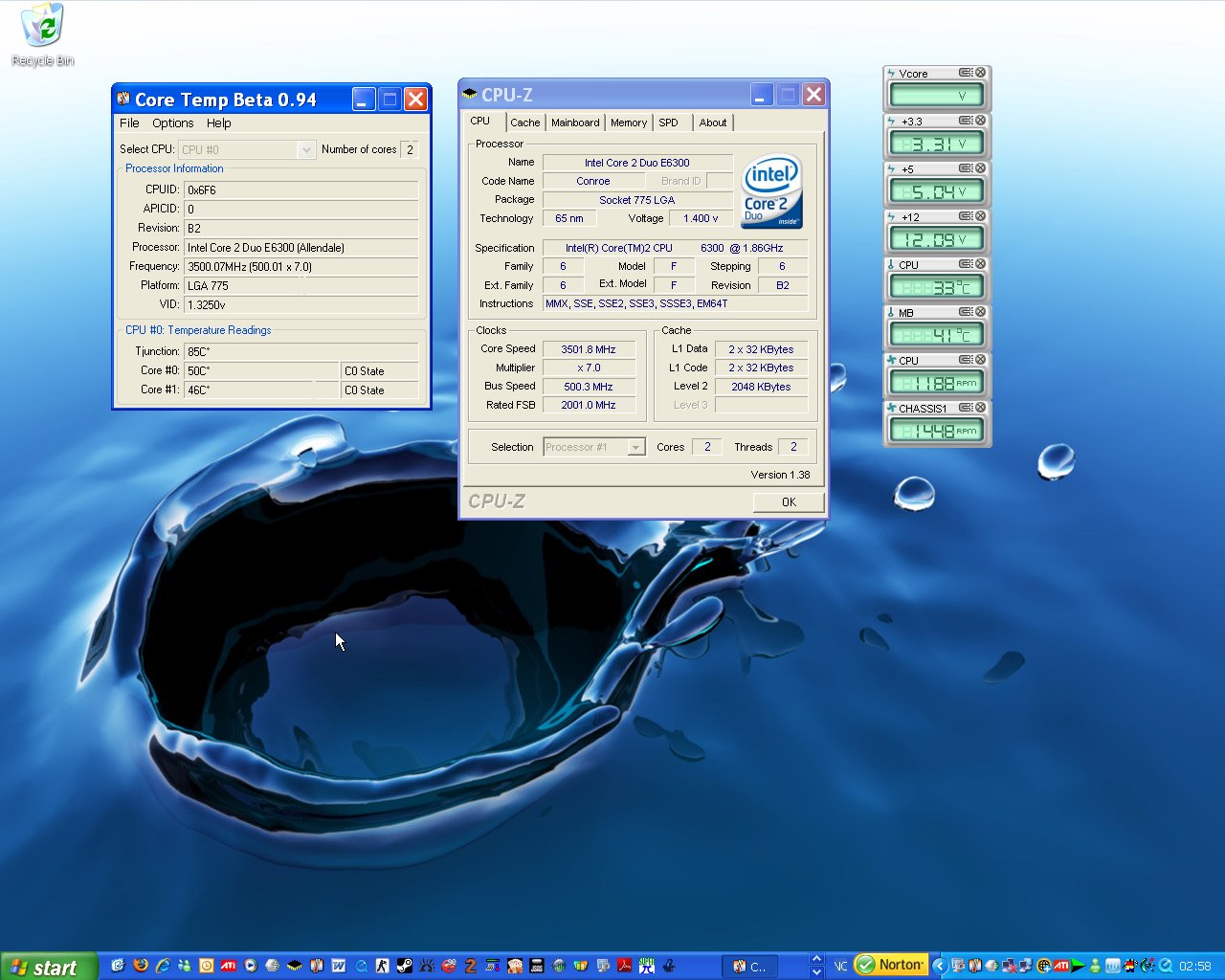
Task: Click the Name field Intel Core 2 Duo E6300
Action: click(x=637, y=163)
